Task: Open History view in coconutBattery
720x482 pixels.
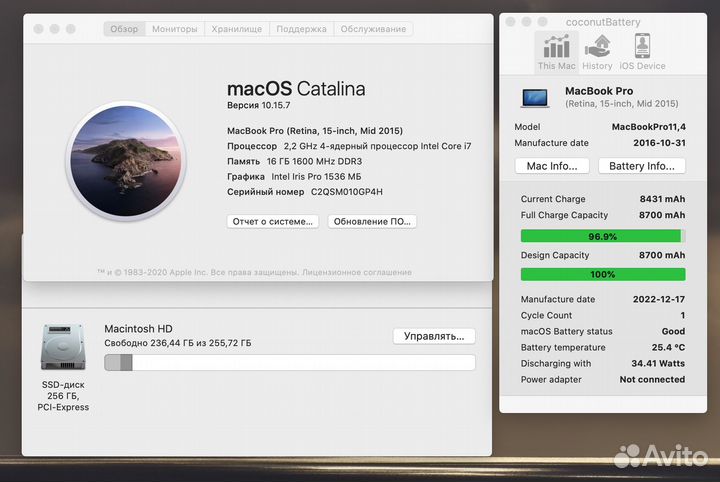Action: click(x=597, y=52)
